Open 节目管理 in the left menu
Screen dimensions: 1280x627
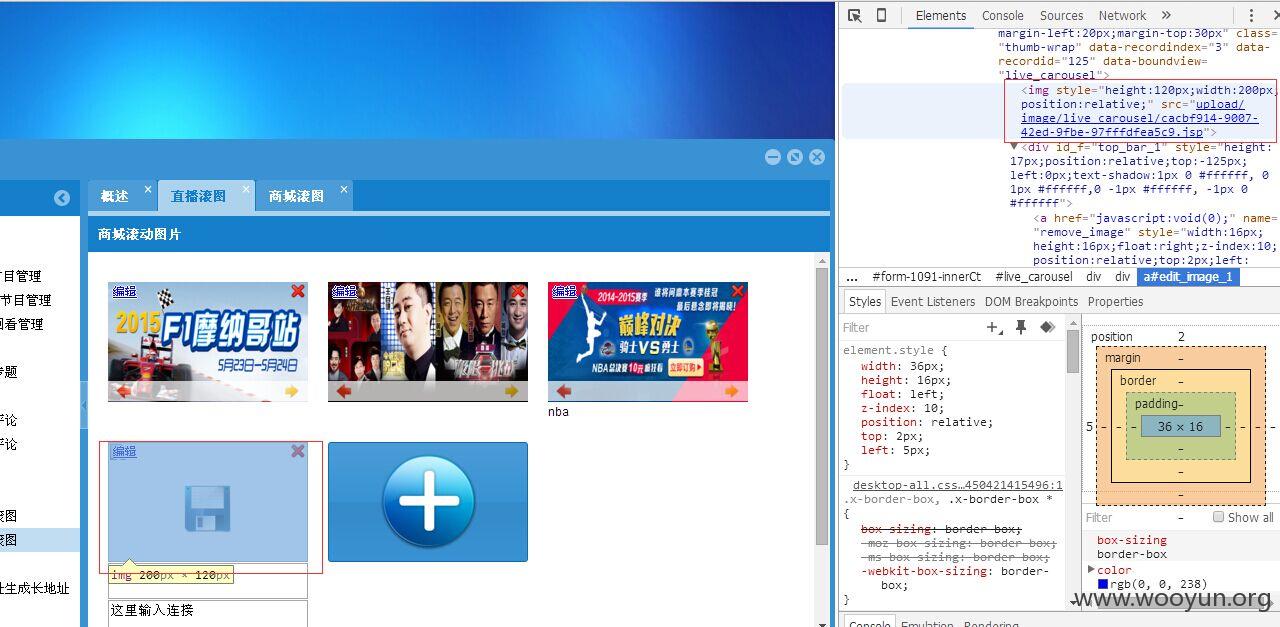[25, 300]
